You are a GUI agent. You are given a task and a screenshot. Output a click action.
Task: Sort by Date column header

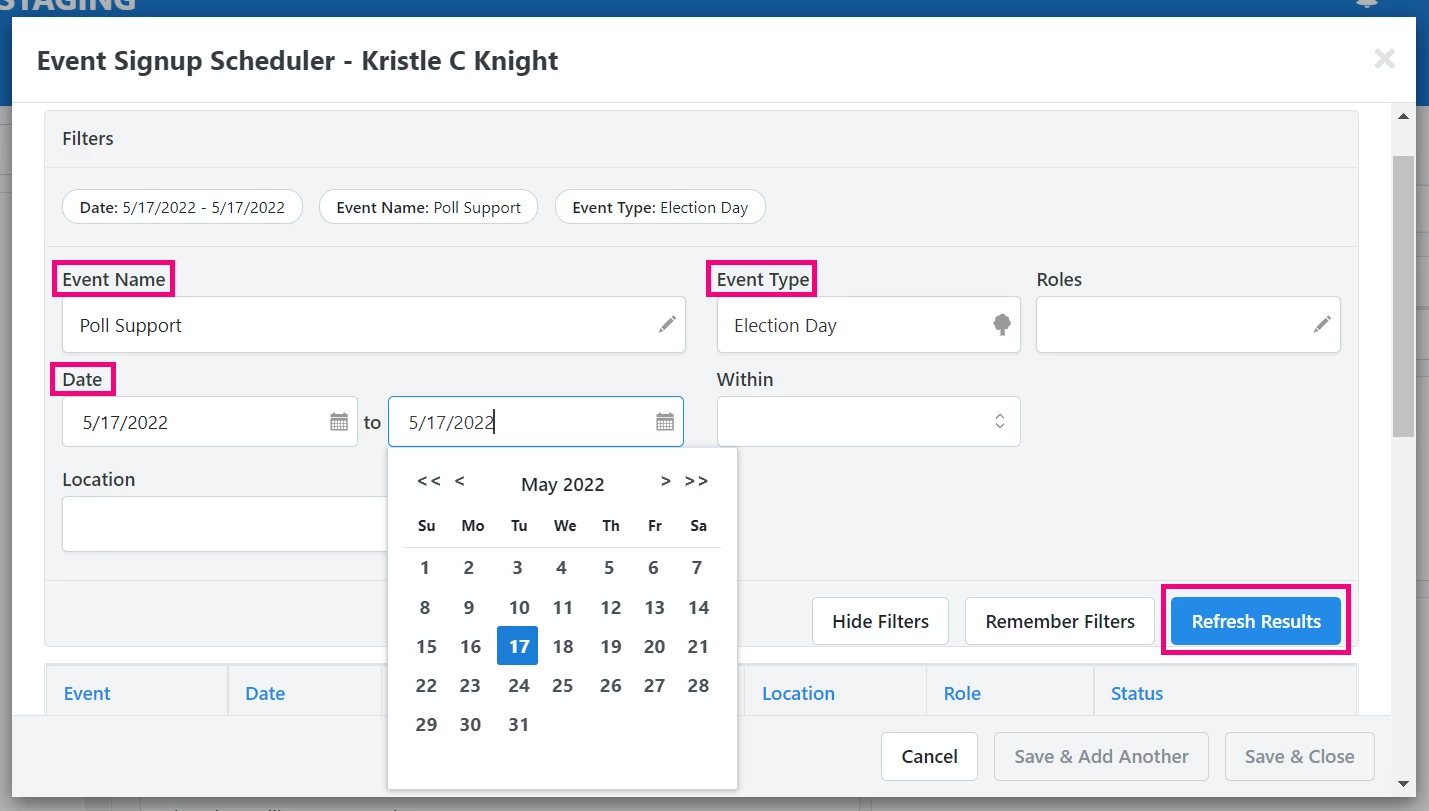pyautogui.click(x=265, y=693)
